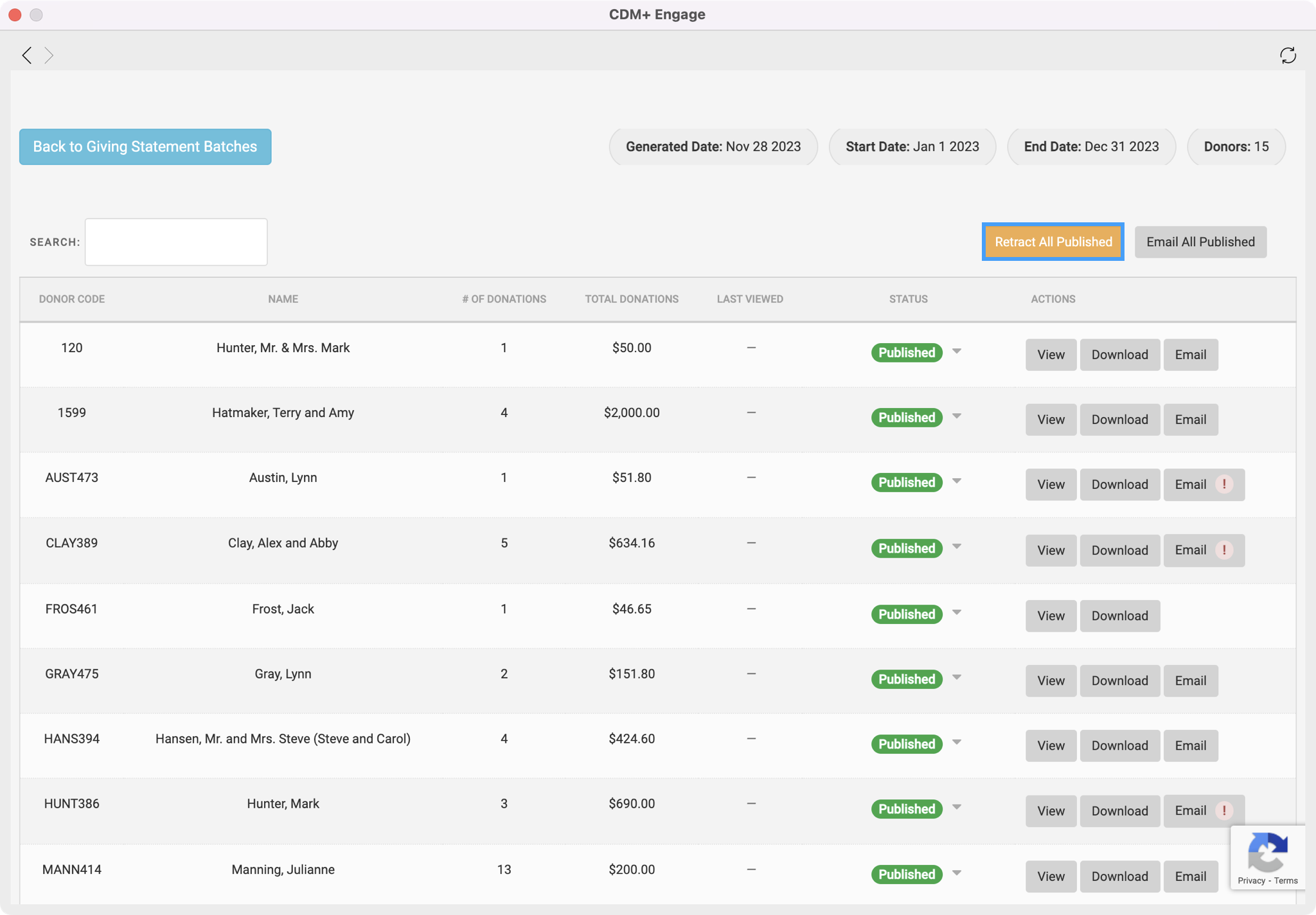Click warning icon on Clay email button
Viewport: 1316px width, 915px height.
click(x=1224, y=550)
